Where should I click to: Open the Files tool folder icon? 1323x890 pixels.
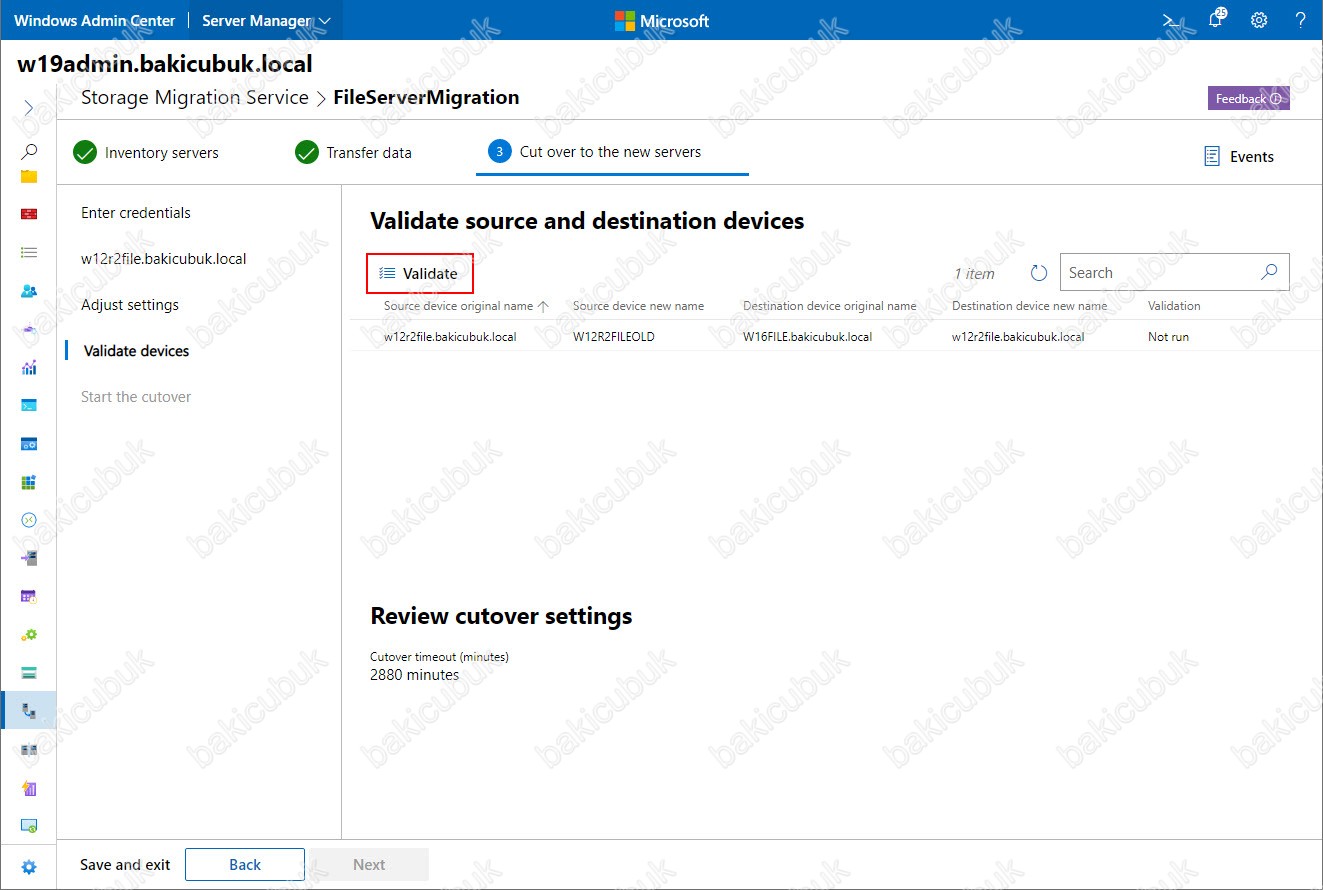coord(29,177)
